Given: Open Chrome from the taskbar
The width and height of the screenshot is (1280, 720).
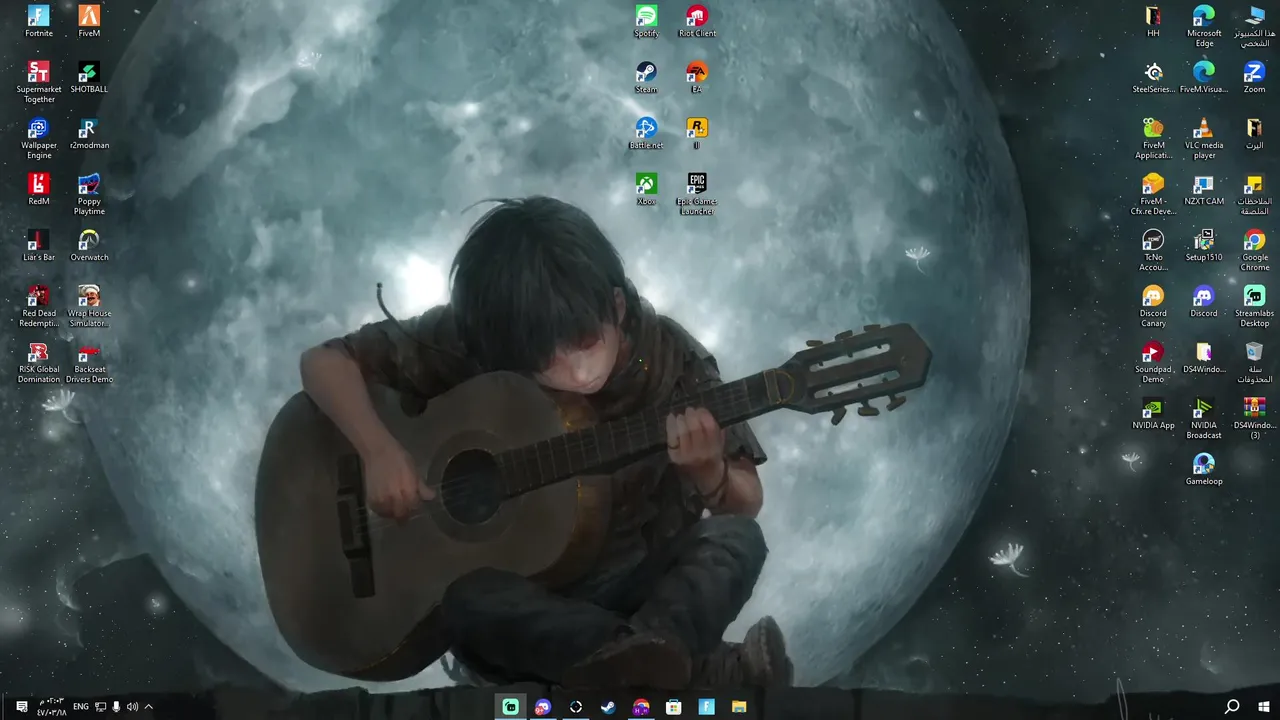Looking at the screenshot, I should [641, 707].
